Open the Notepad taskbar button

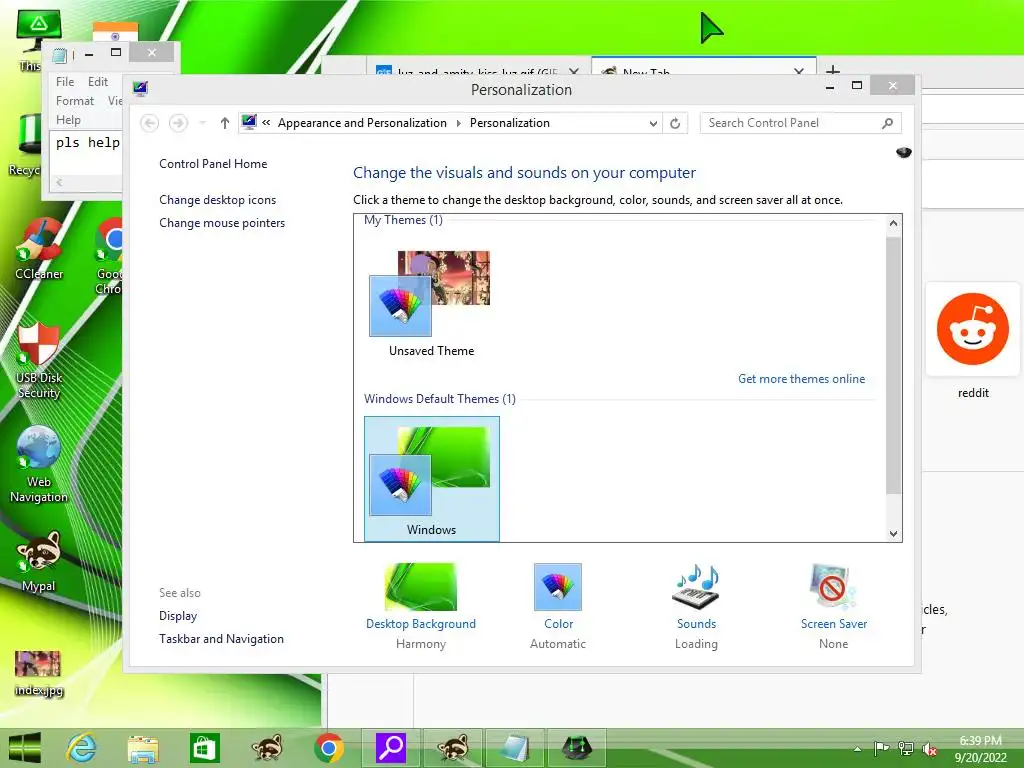(515, 748)
